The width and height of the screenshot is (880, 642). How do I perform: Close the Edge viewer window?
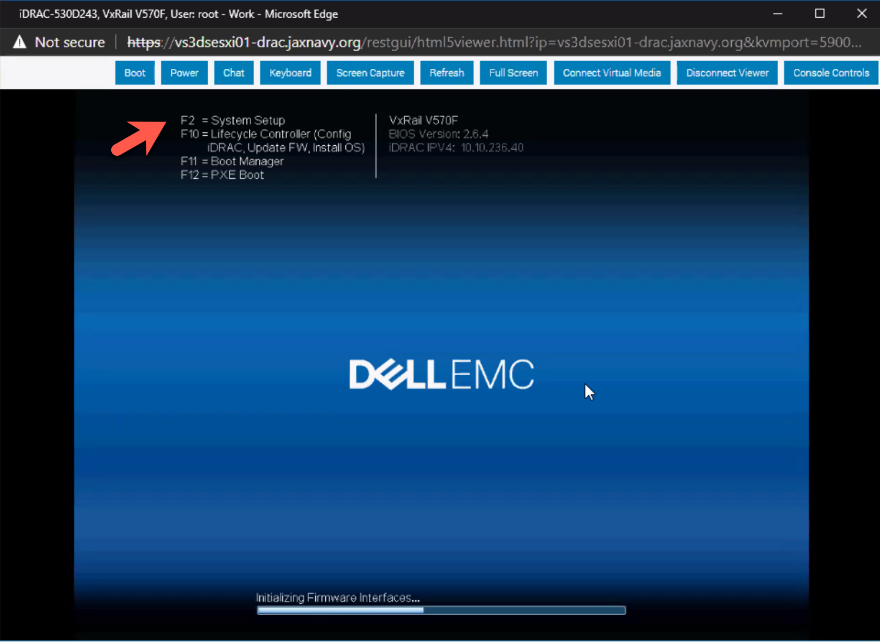coord(862,13)
